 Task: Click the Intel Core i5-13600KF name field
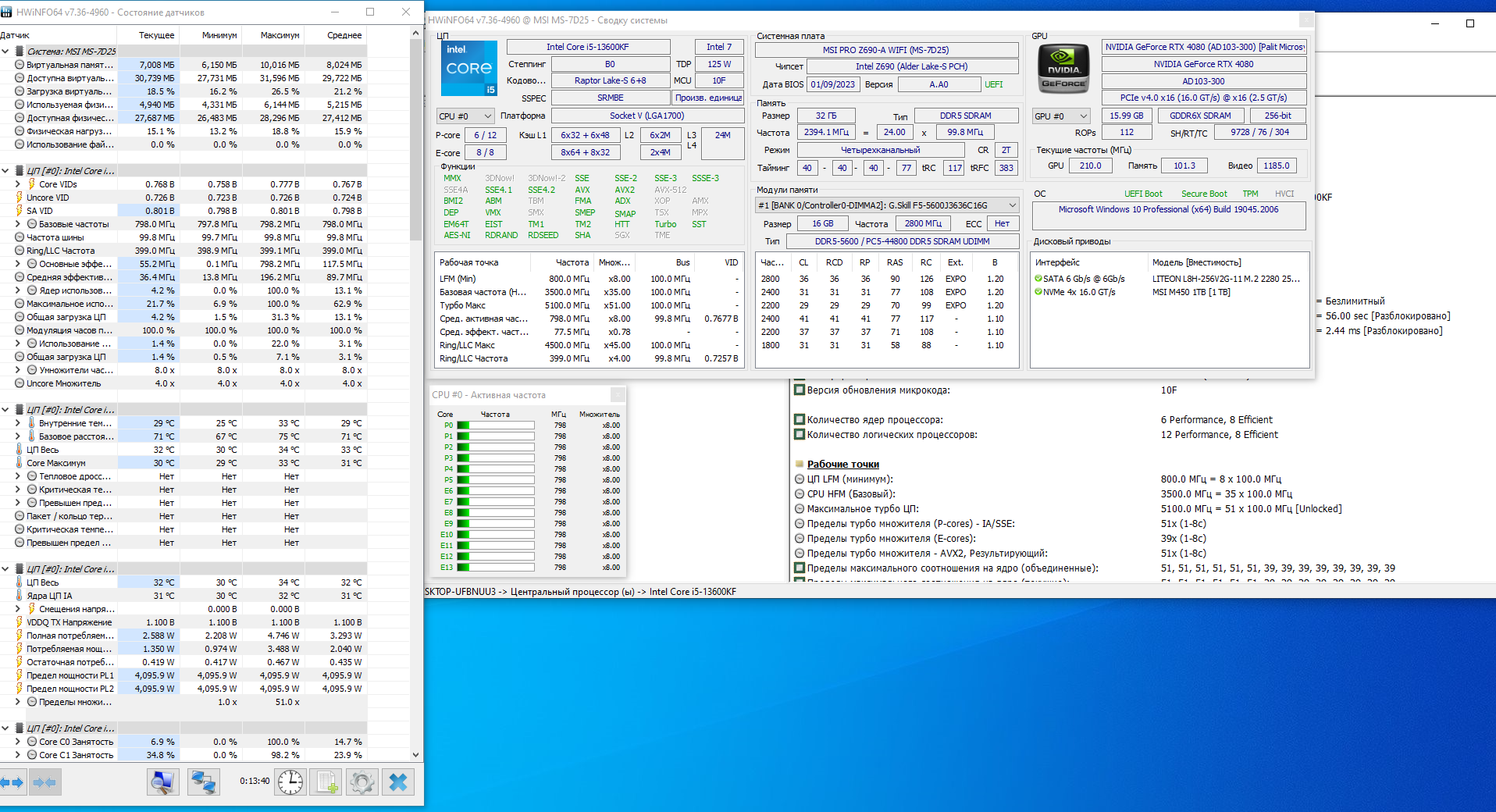click(x=588, y=47)
